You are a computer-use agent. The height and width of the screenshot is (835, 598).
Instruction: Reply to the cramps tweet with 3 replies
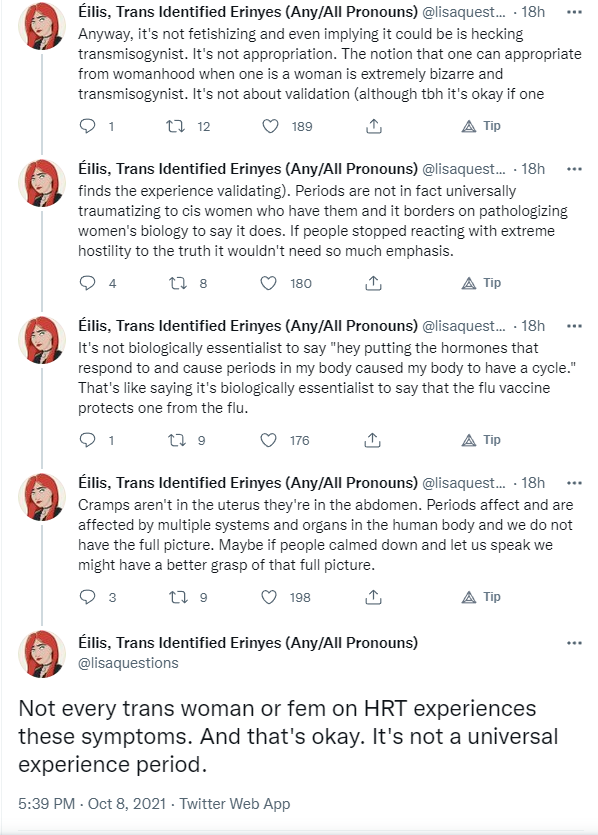(x=87, y=597)
